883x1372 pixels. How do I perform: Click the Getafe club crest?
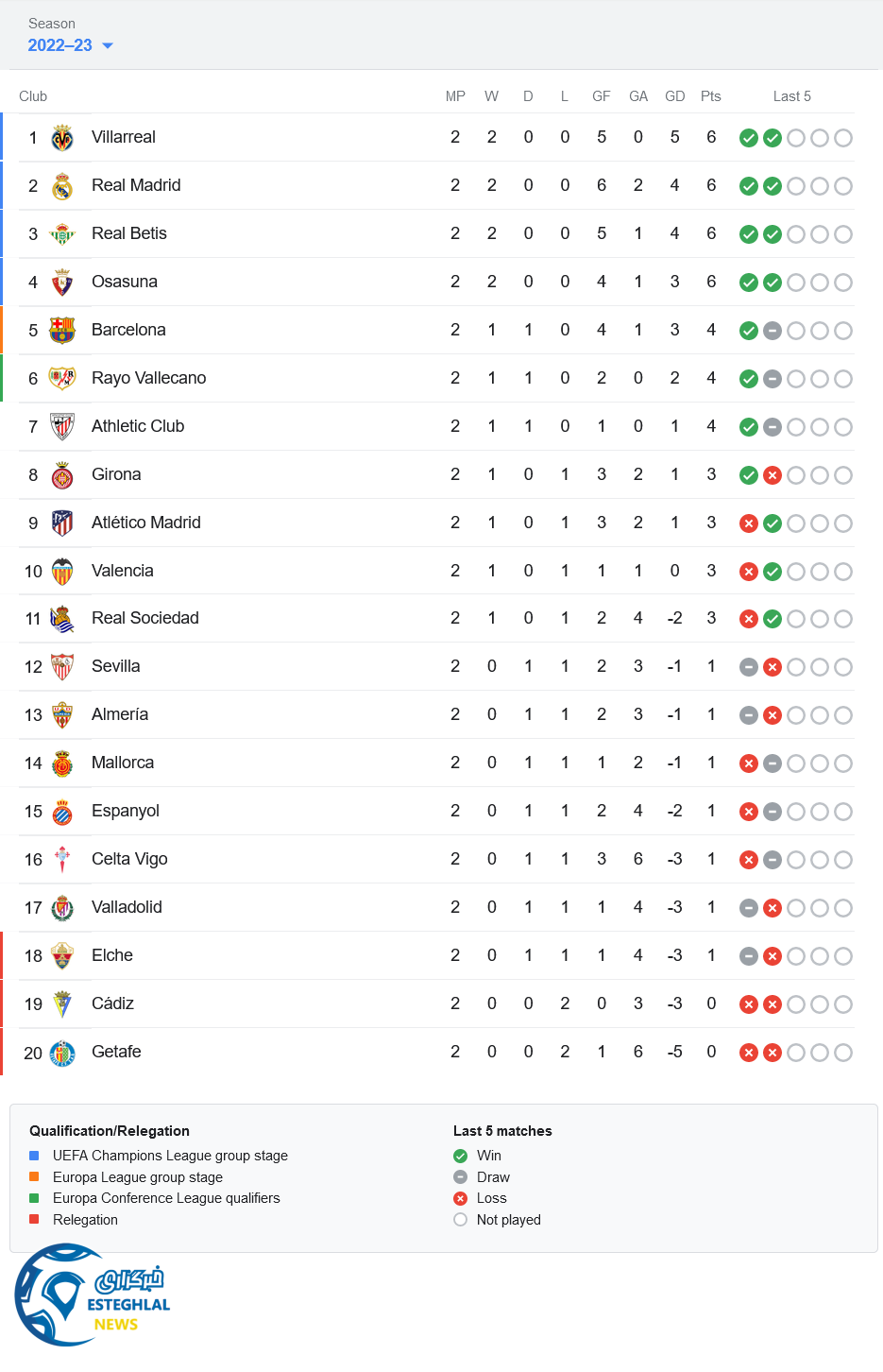tap(62, 1053)
